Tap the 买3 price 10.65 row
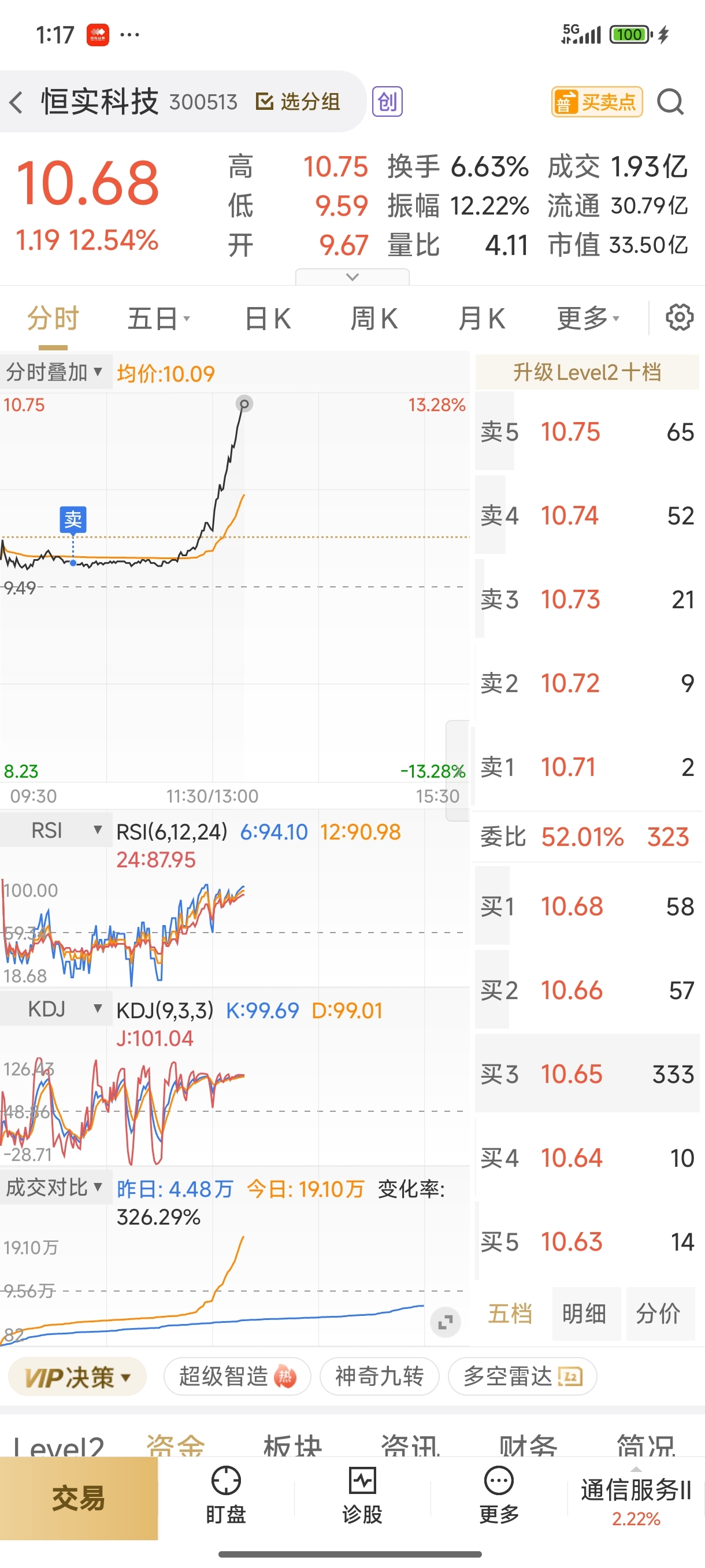 (x=587, y=1074)
